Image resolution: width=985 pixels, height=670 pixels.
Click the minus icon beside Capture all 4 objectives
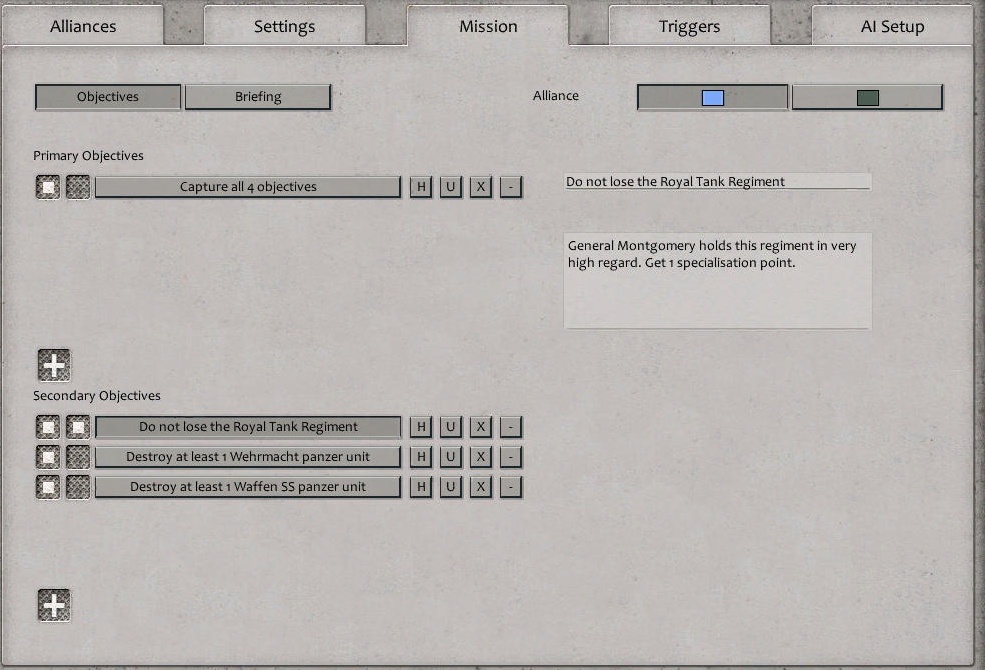click(510, 186)
